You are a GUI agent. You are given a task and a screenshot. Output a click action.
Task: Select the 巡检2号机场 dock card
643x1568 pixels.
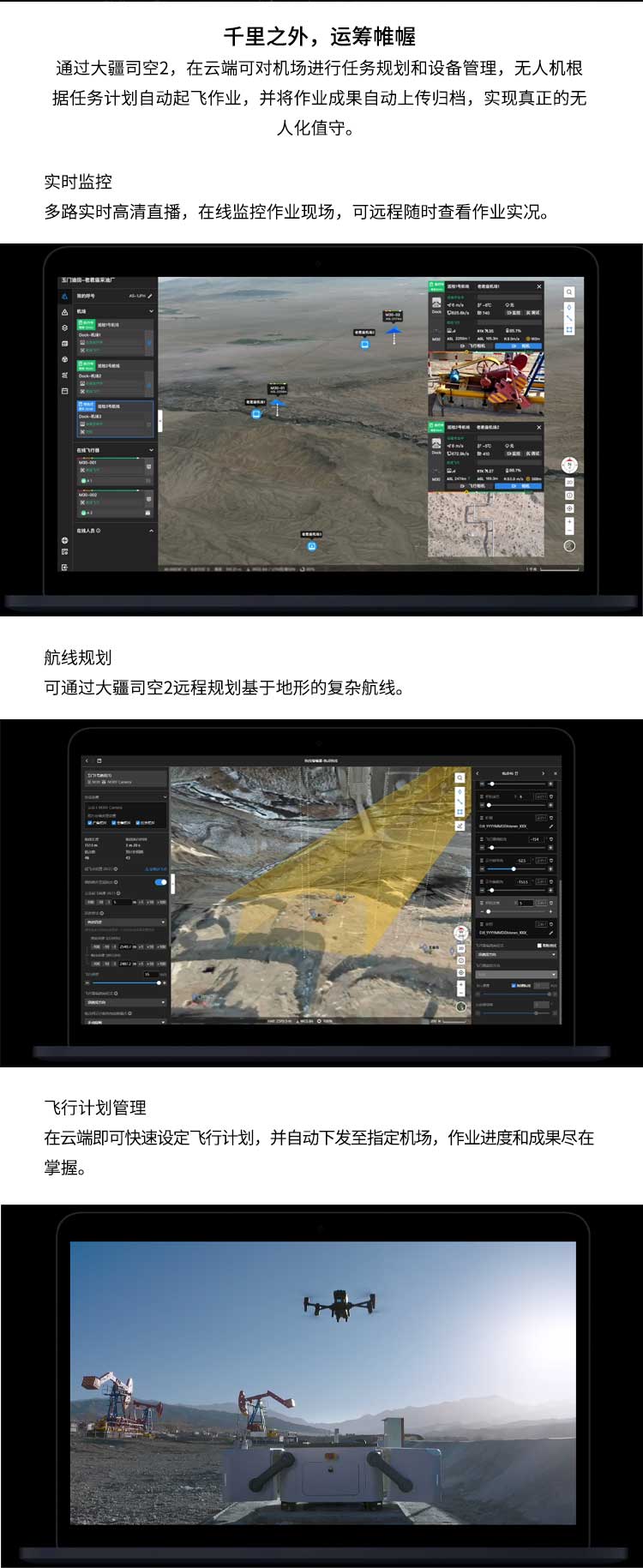(115, 378)
